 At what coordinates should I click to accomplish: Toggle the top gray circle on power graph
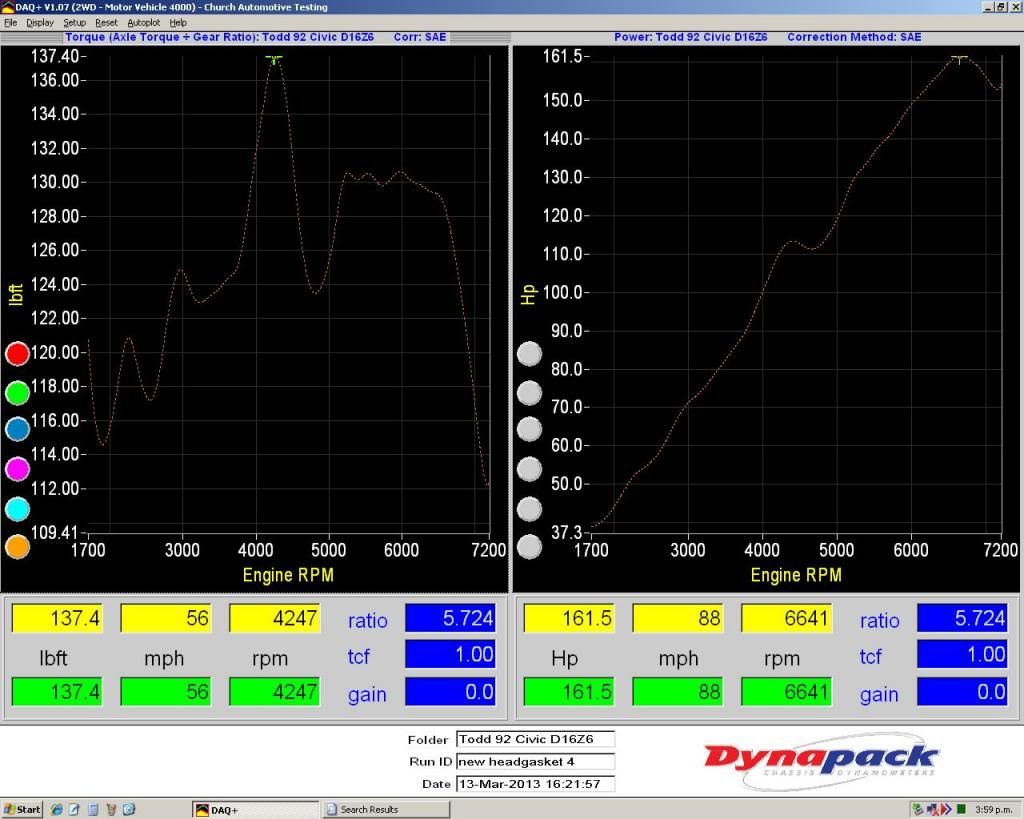pos(529,353)
